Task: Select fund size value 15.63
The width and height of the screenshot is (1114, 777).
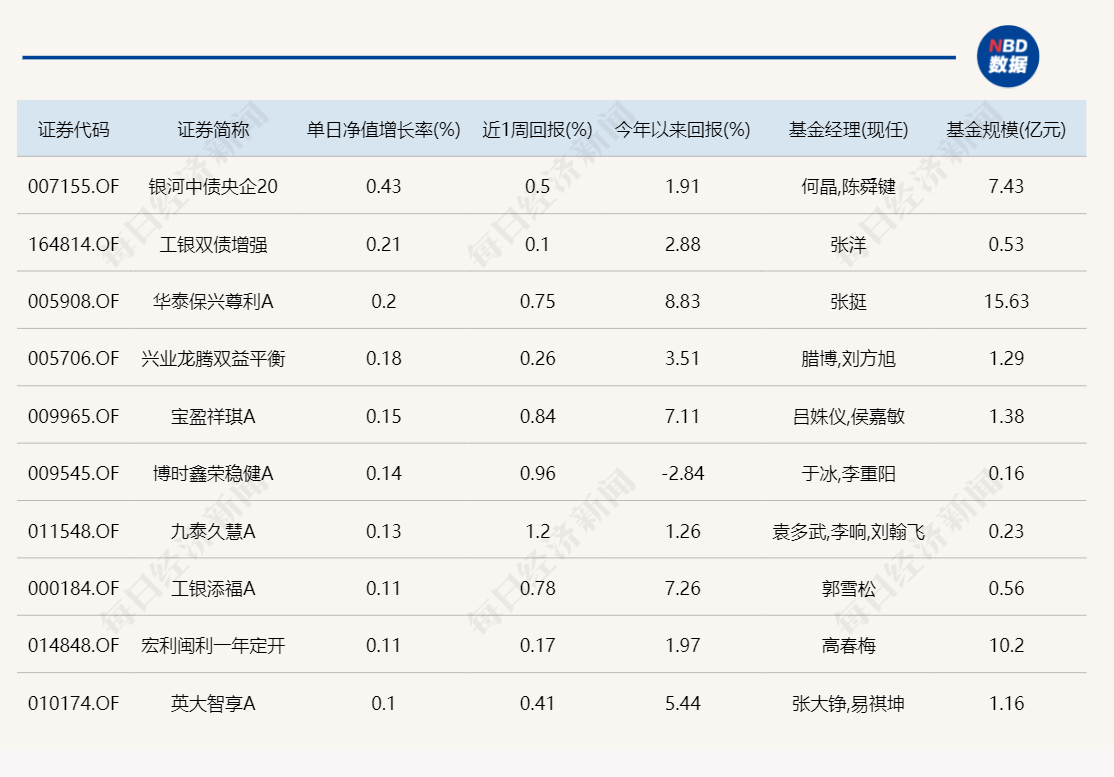Action: (x=1006, y=302)
